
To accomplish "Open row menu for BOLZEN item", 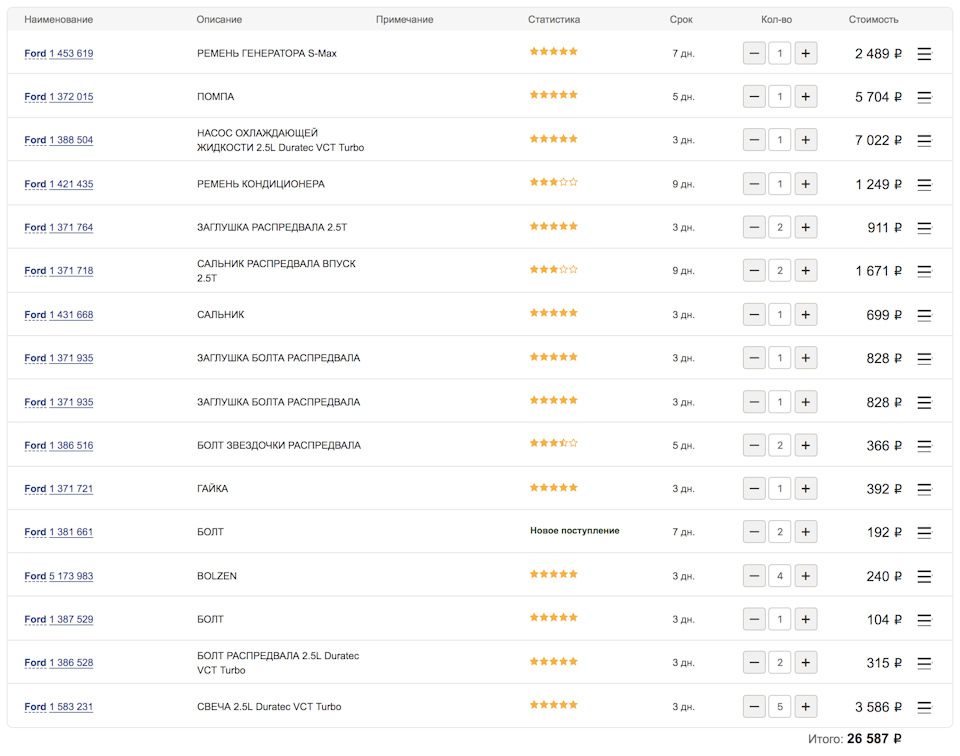I will pyautogui.click(x=924, y=576).
